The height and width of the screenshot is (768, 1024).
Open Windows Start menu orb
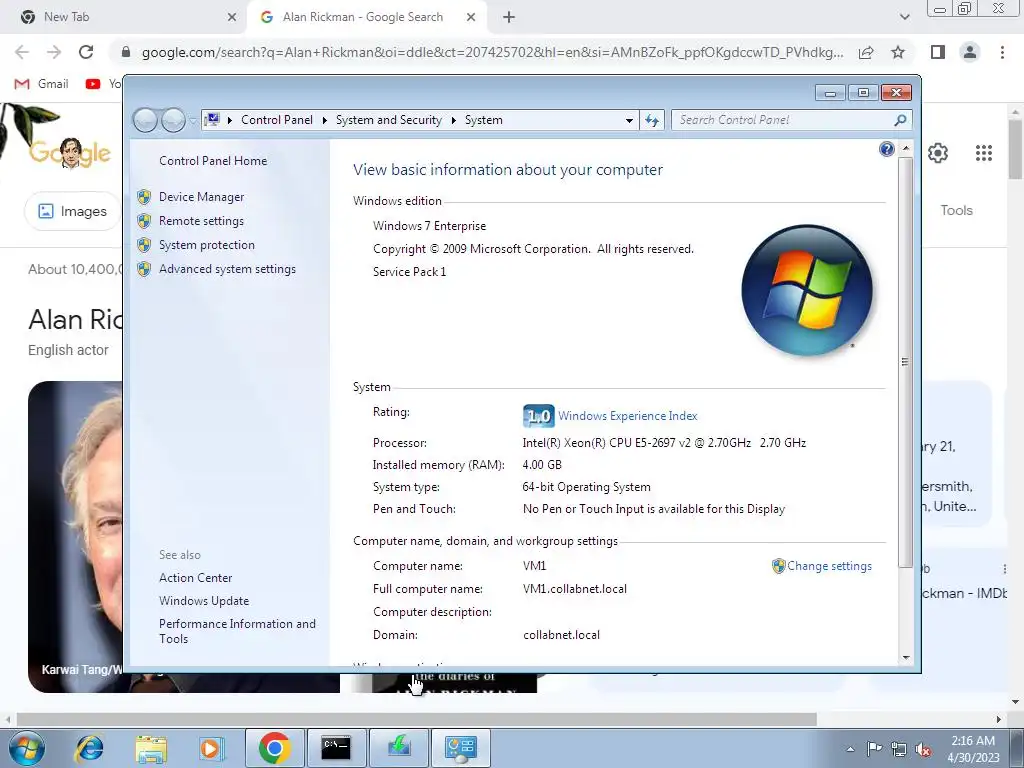27,748
